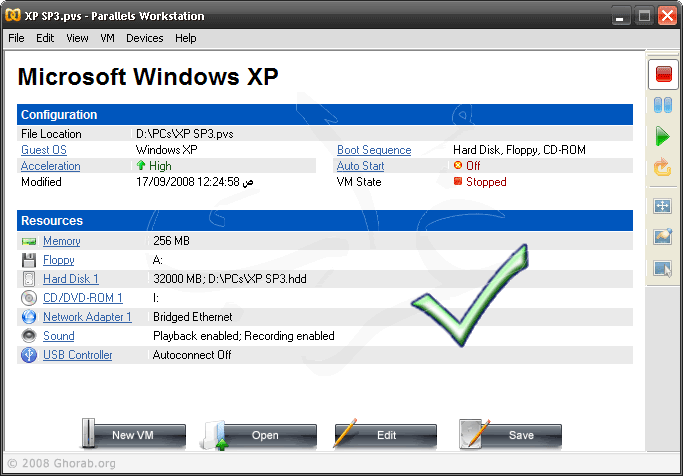This screenshot has height=476, width=683.
Task: Open the VM menu
Action: (x=107, y=38)
